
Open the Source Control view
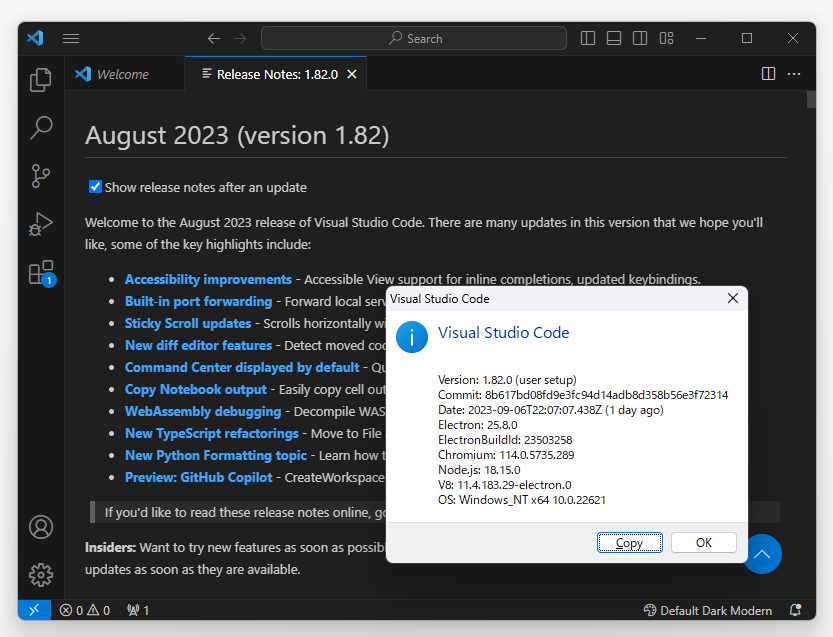point(40,176)
